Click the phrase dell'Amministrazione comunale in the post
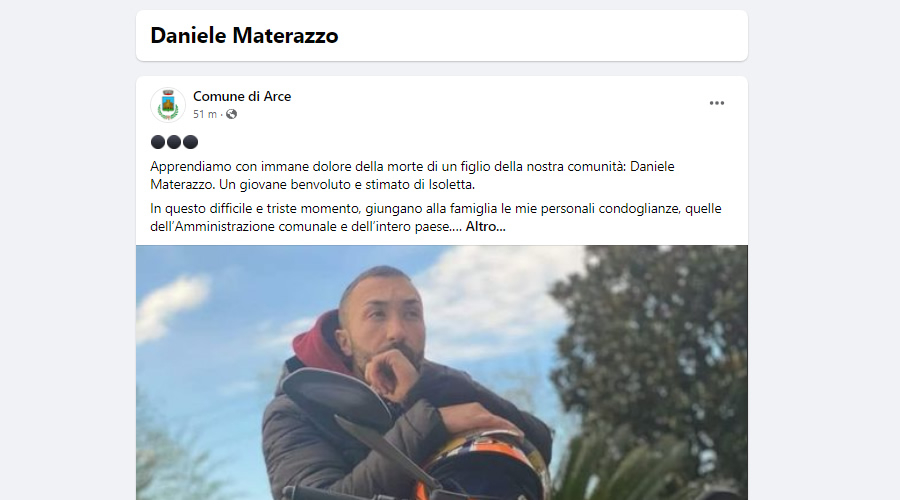Screen dimensions: 900x500 tap(243, 227)
